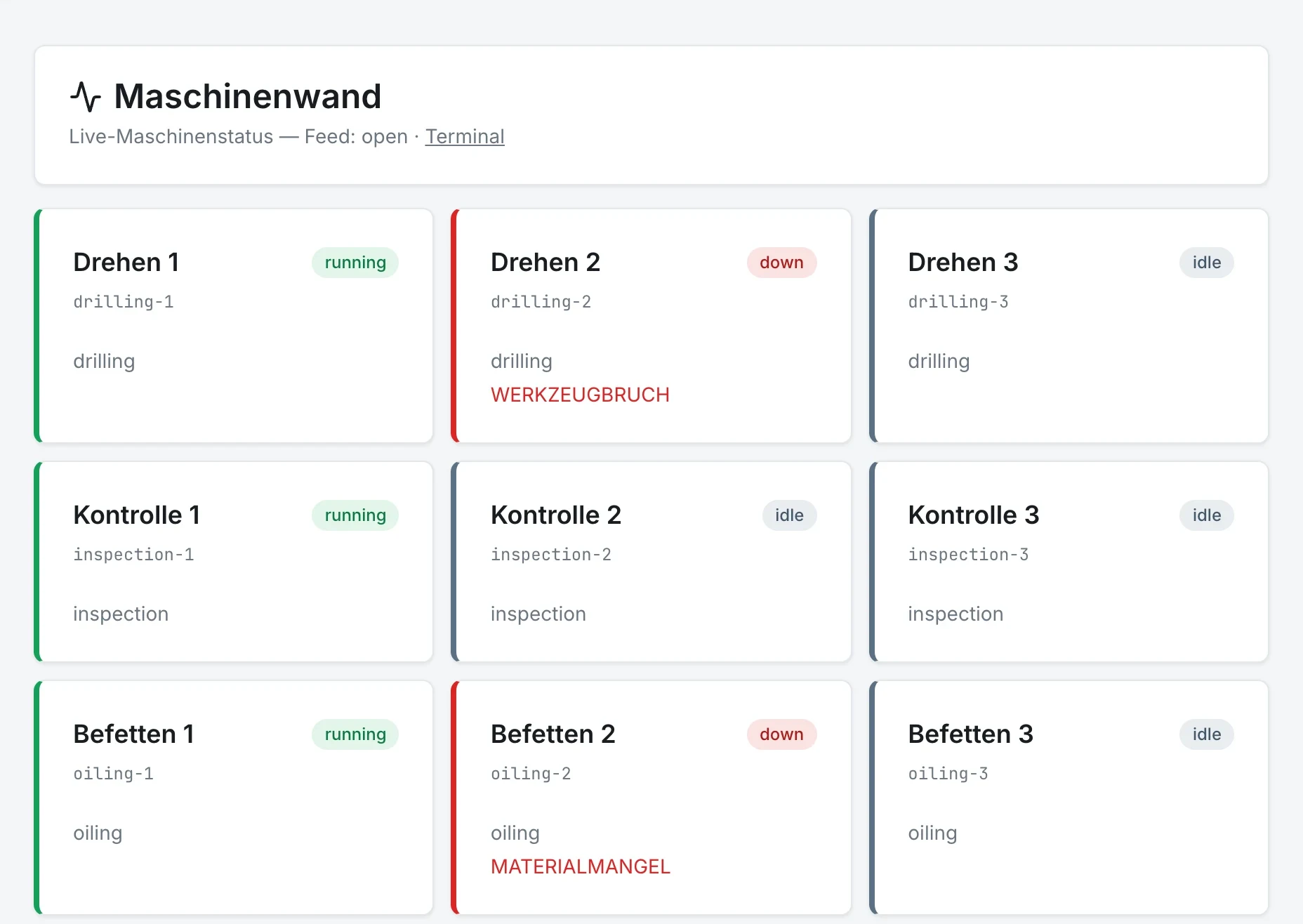Viewport: 1303px width, 924px height.
Task: Select the oiling-3 identifier text
Action: (x=948, y=774)
